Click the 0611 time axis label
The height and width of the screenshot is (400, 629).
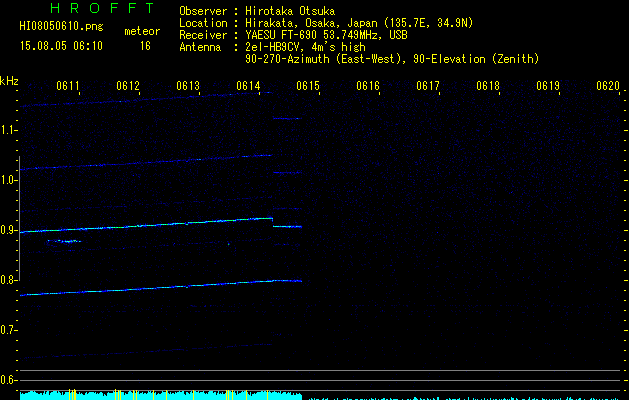pyautogui.click(x=68, y=86)
